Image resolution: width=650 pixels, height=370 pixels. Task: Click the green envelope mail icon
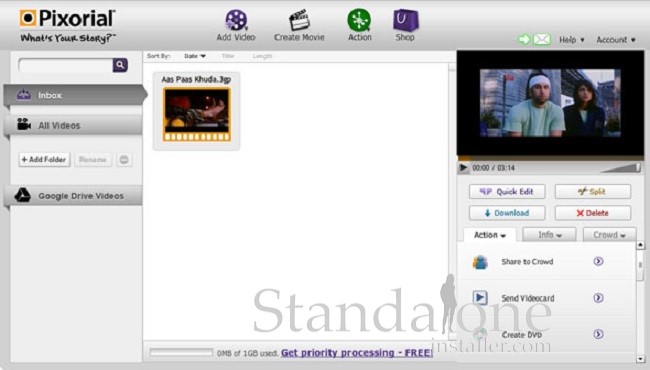tap(542, 40)
